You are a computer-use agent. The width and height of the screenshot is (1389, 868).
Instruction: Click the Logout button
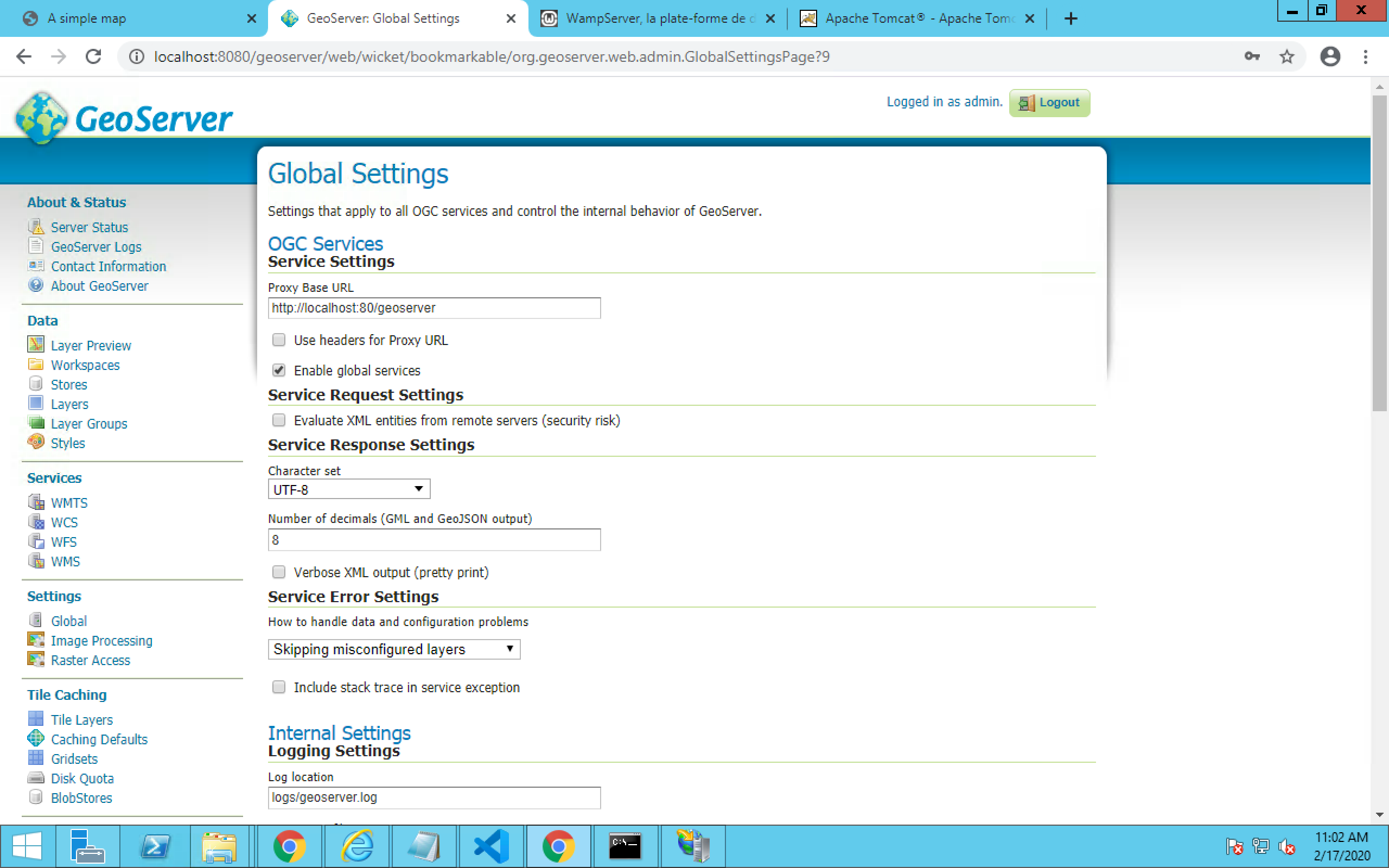1049,103
